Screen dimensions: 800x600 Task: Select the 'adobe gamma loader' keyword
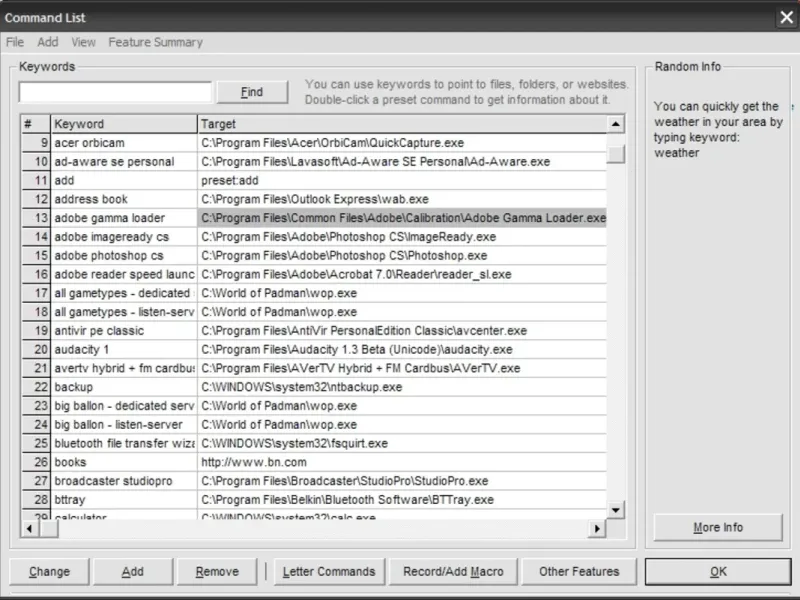click(124, 218)
